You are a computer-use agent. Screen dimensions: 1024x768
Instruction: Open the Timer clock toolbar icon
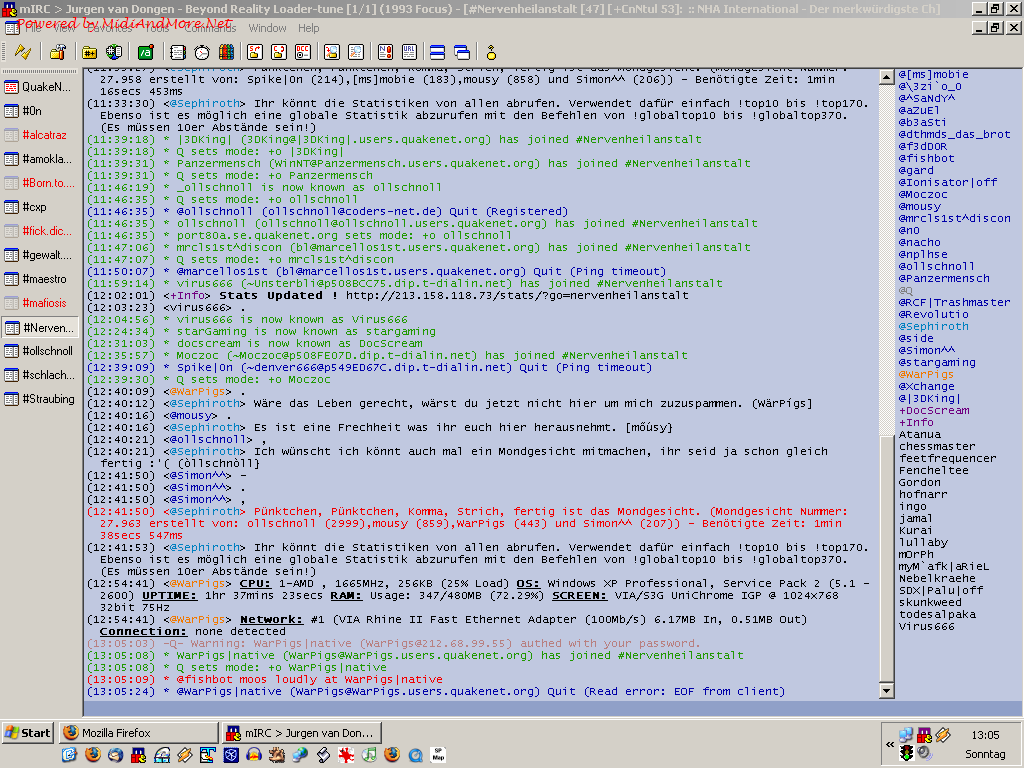click(202, 52)
